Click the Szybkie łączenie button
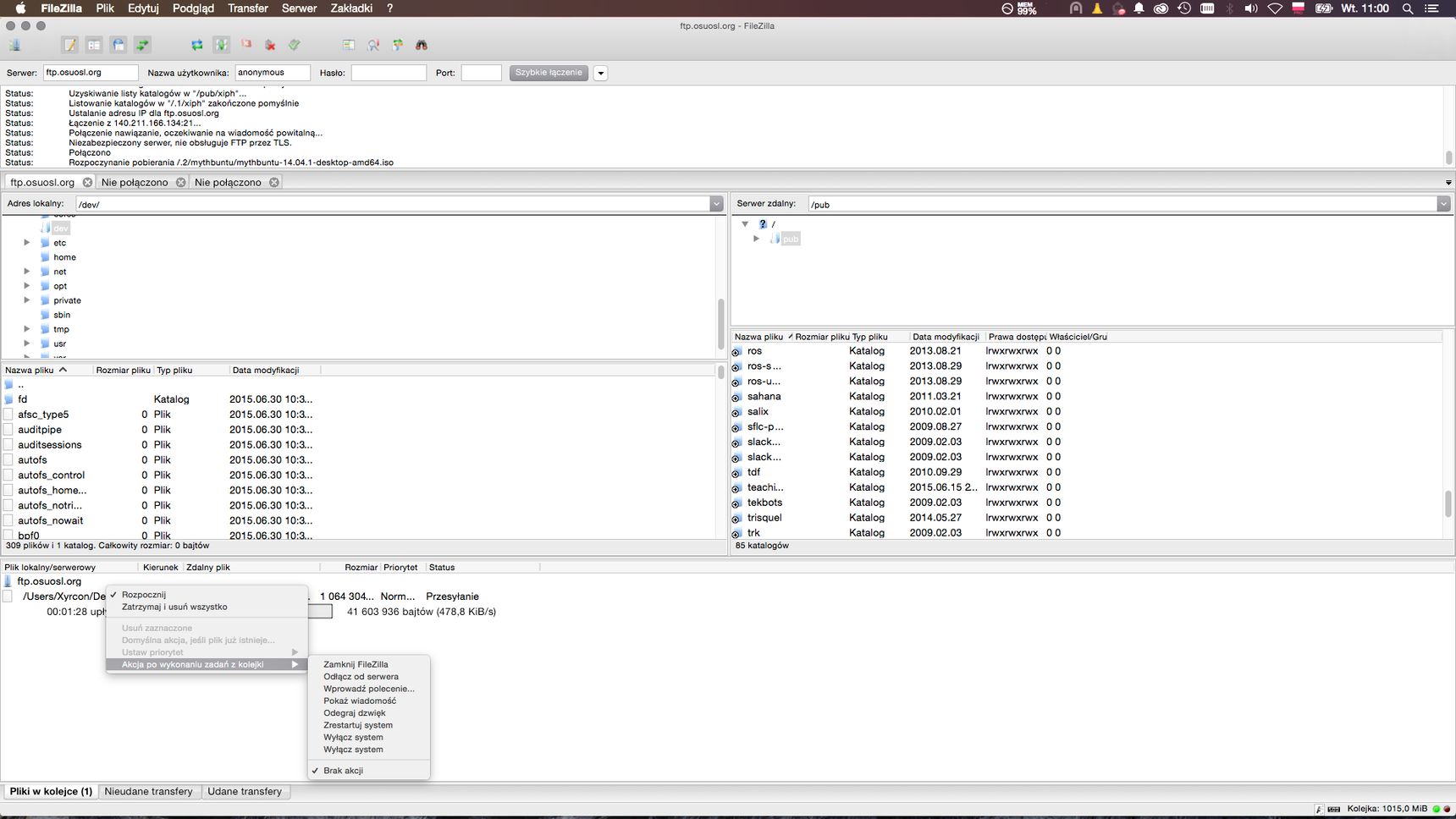 (x=549, y=73)
